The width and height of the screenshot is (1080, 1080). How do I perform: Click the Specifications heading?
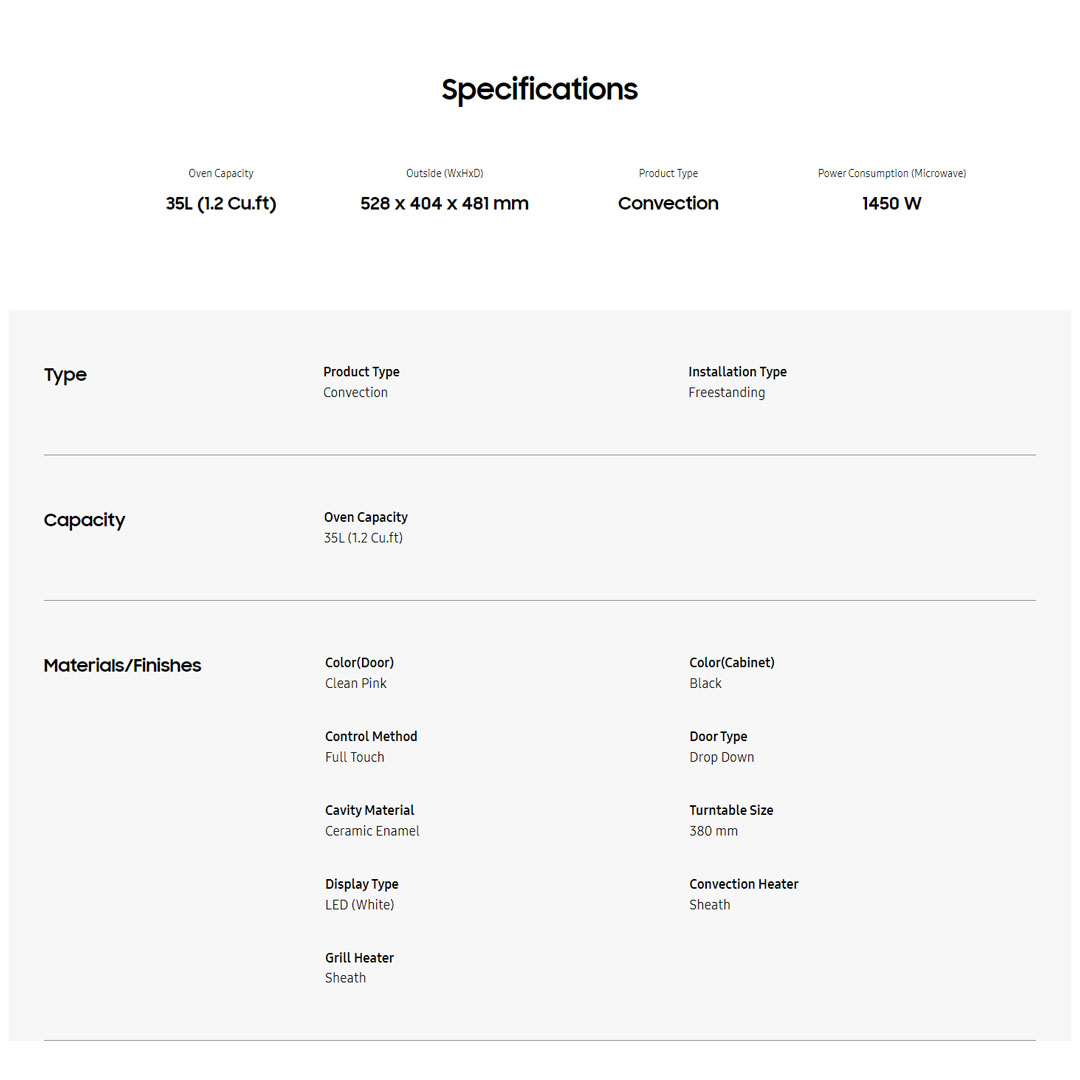click(x=539, y=90)
